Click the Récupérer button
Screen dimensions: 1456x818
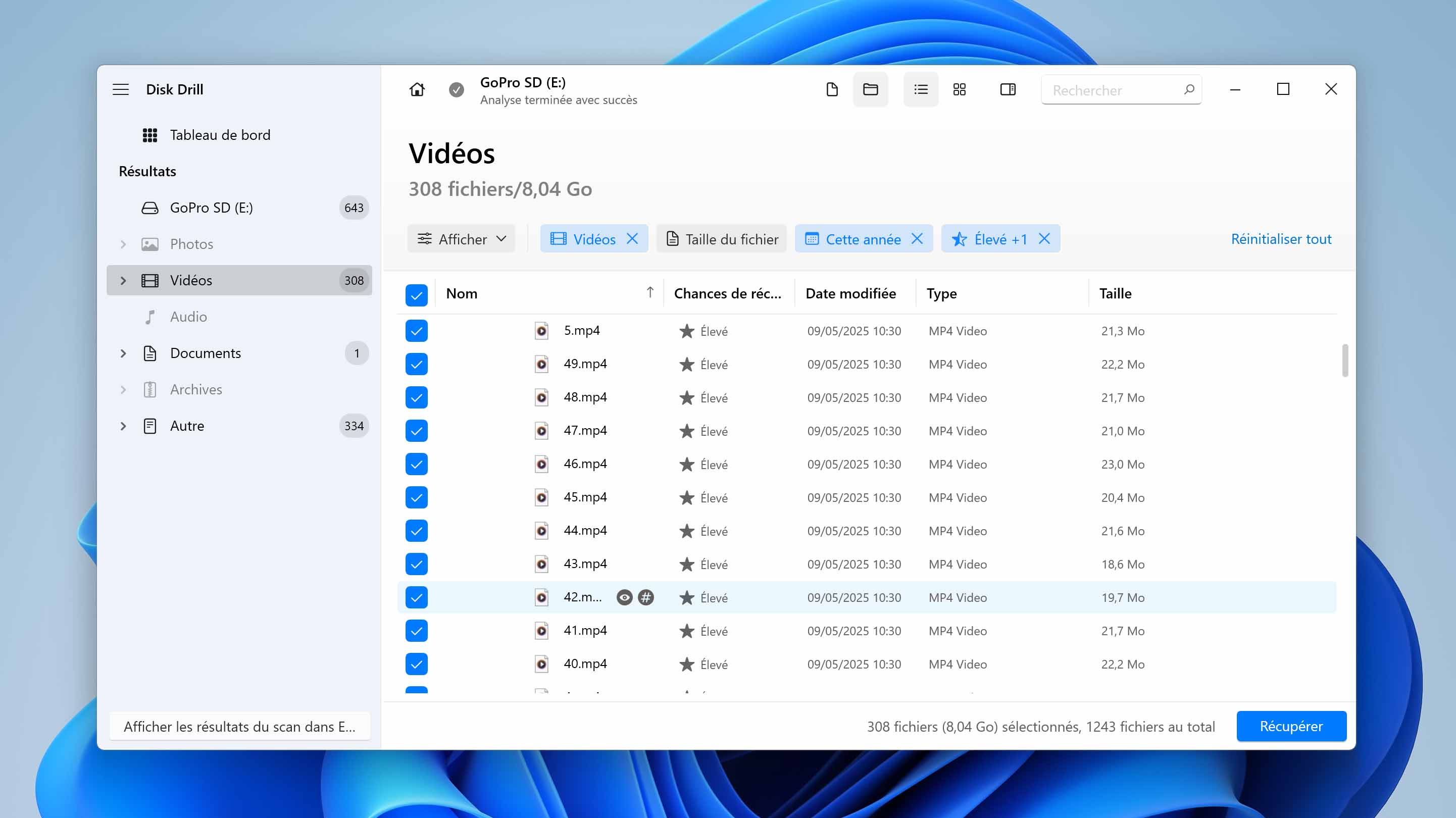[x=1291, y=727]
